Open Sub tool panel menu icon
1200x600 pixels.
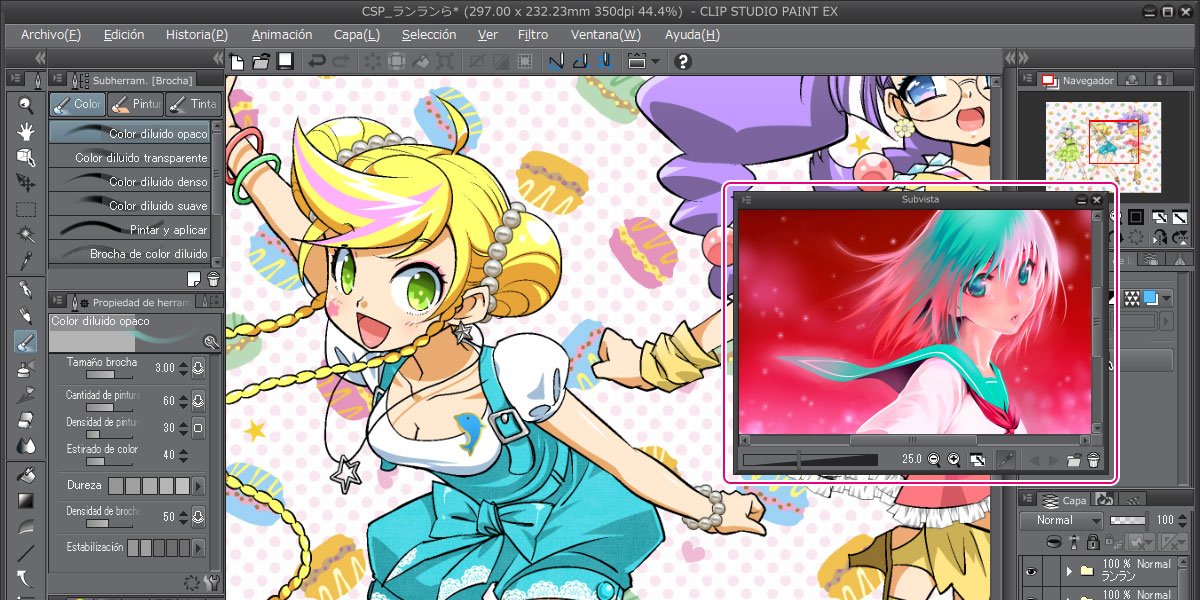55,79
